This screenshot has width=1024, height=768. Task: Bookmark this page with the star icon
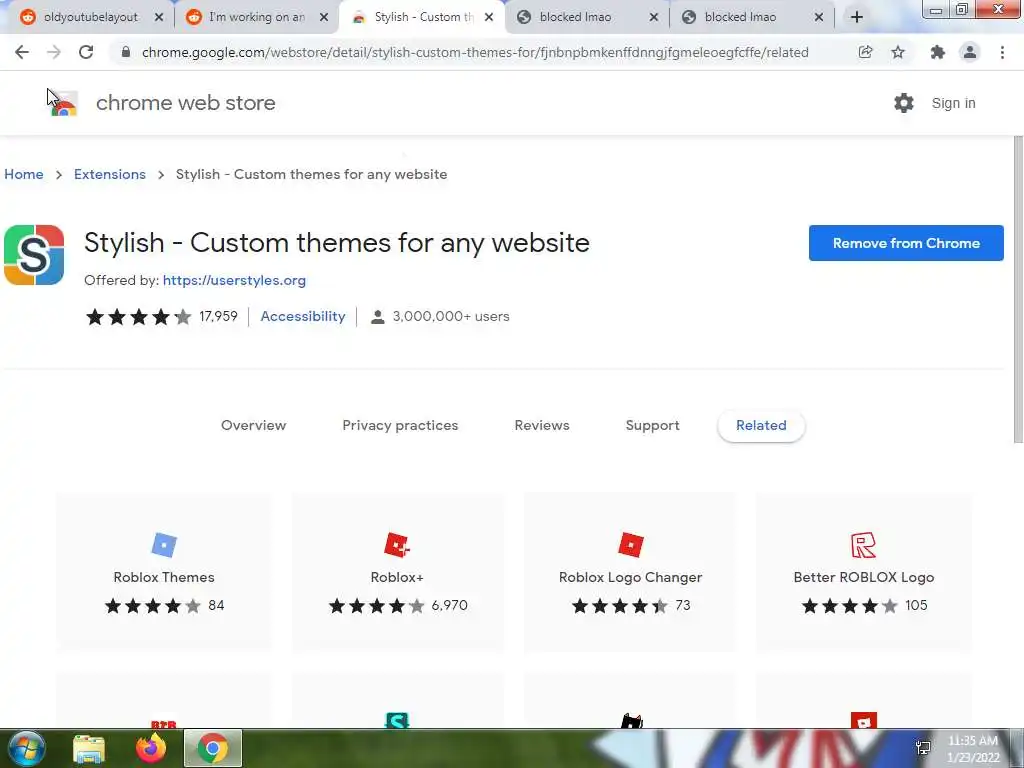[x=898, y=52]
